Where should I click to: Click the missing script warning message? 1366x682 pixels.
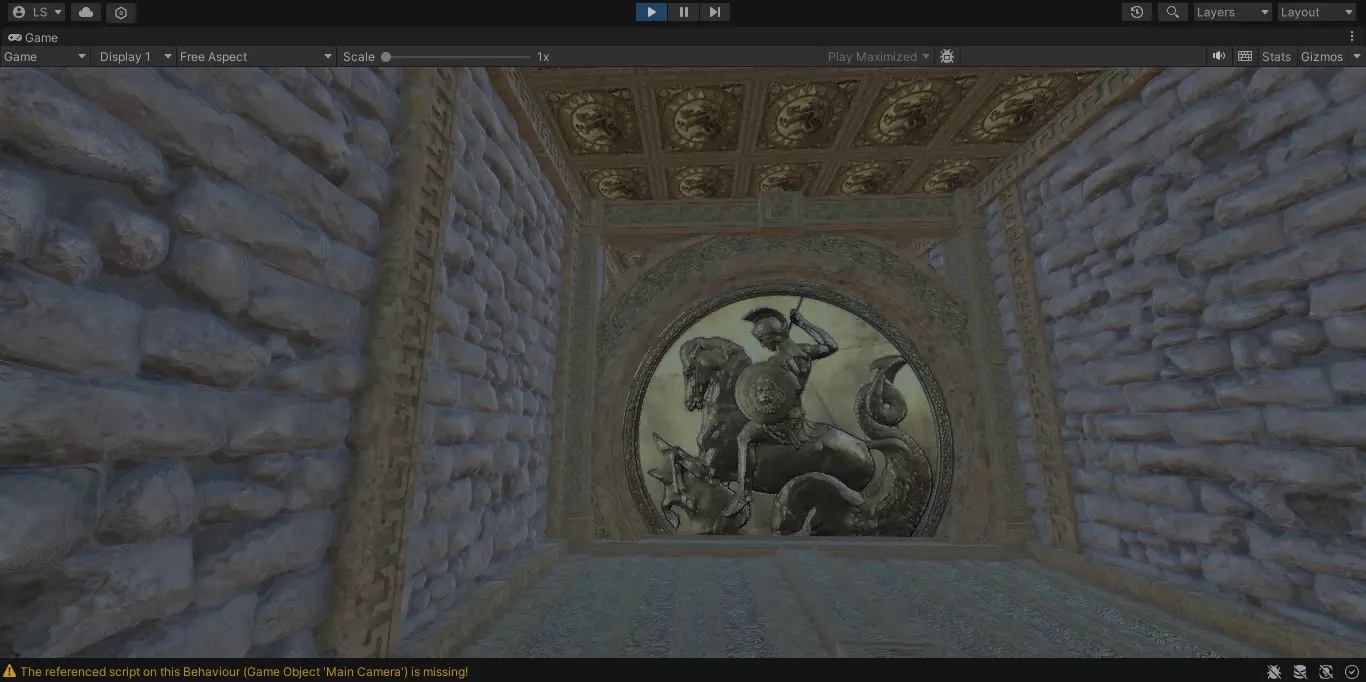tap(244, 672)
